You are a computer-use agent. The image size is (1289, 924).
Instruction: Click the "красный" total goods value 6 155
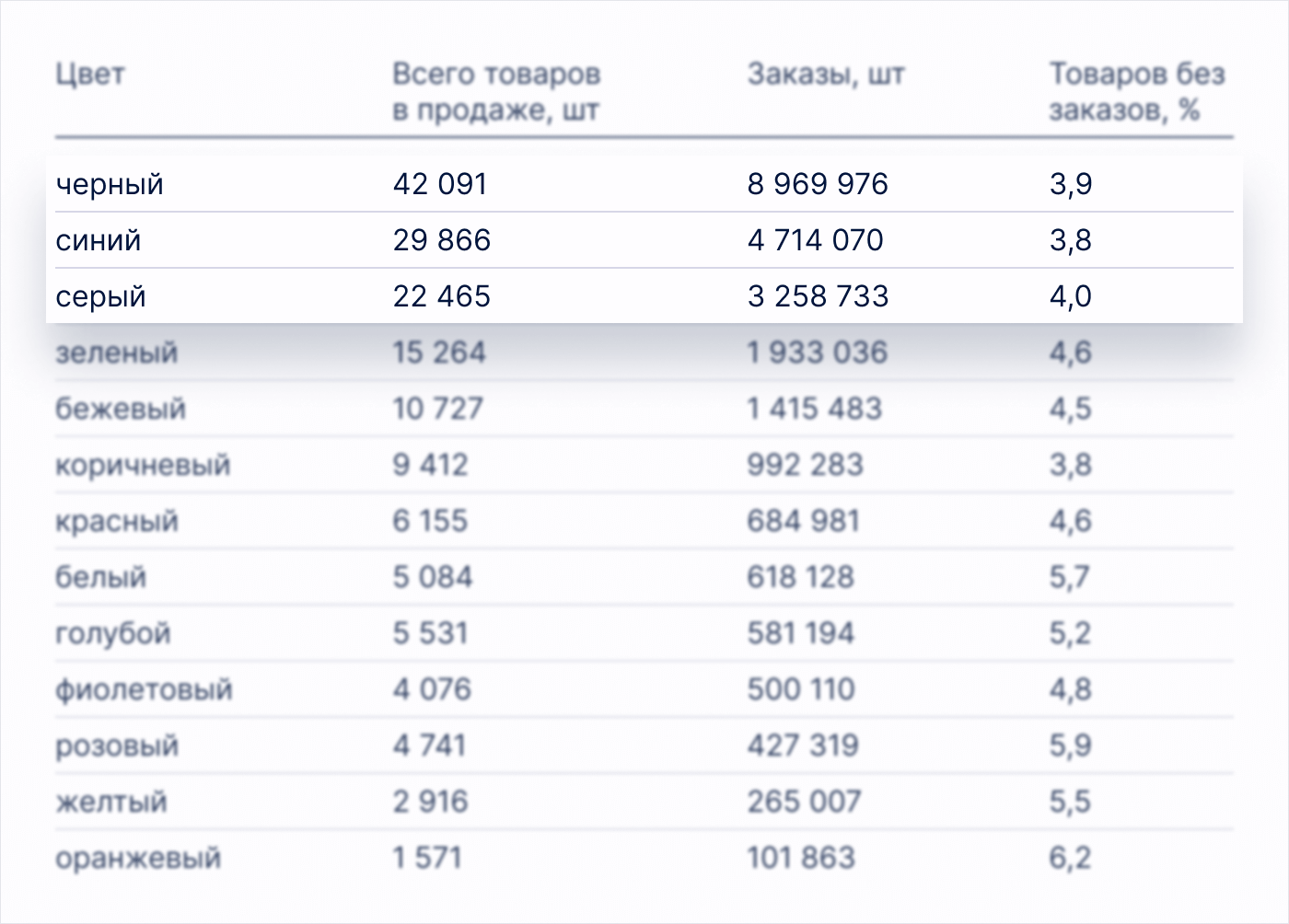point(430,521)
